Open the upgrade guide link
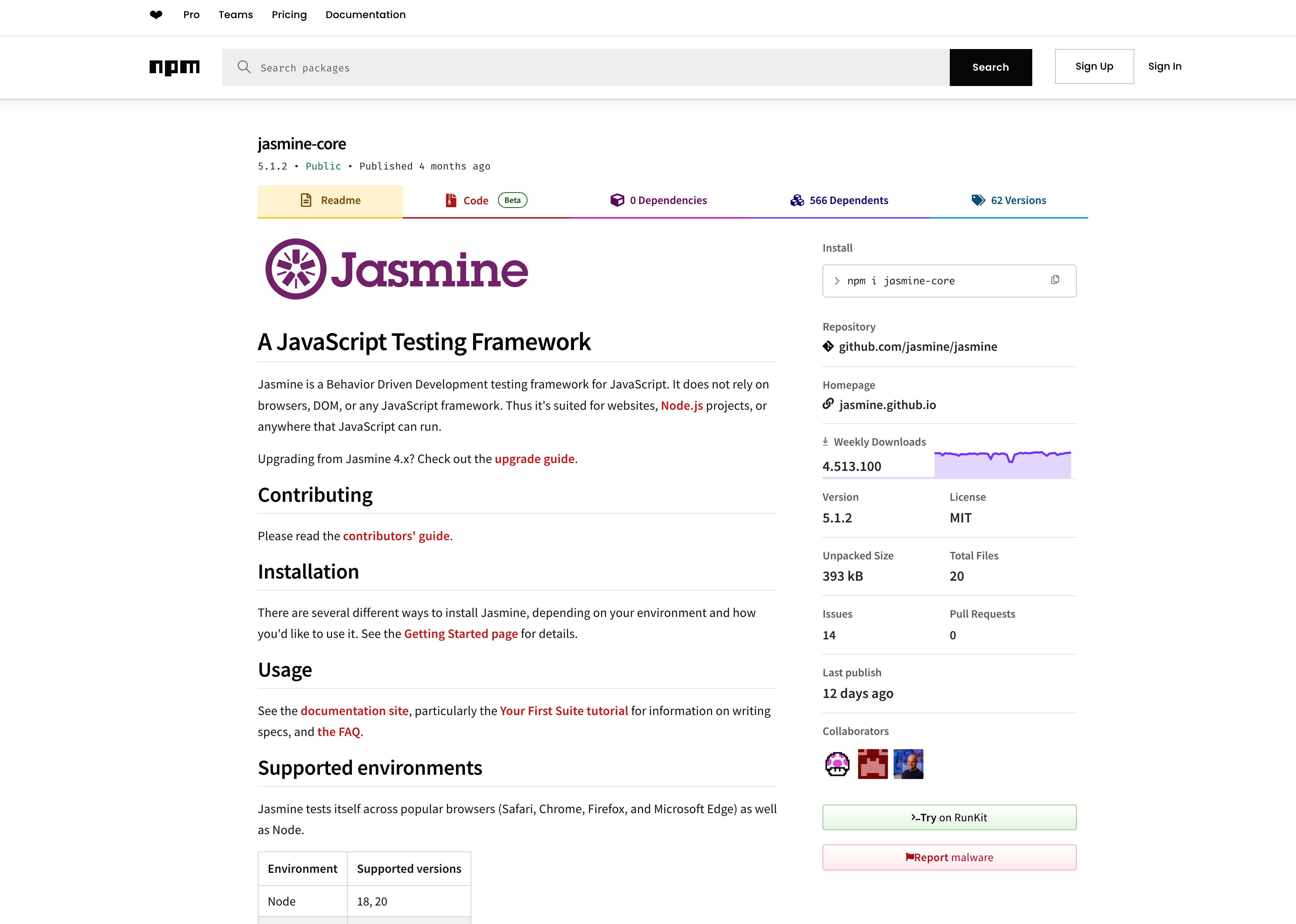The height and width of the screenshot is (924, 1296). click(534, 458)
